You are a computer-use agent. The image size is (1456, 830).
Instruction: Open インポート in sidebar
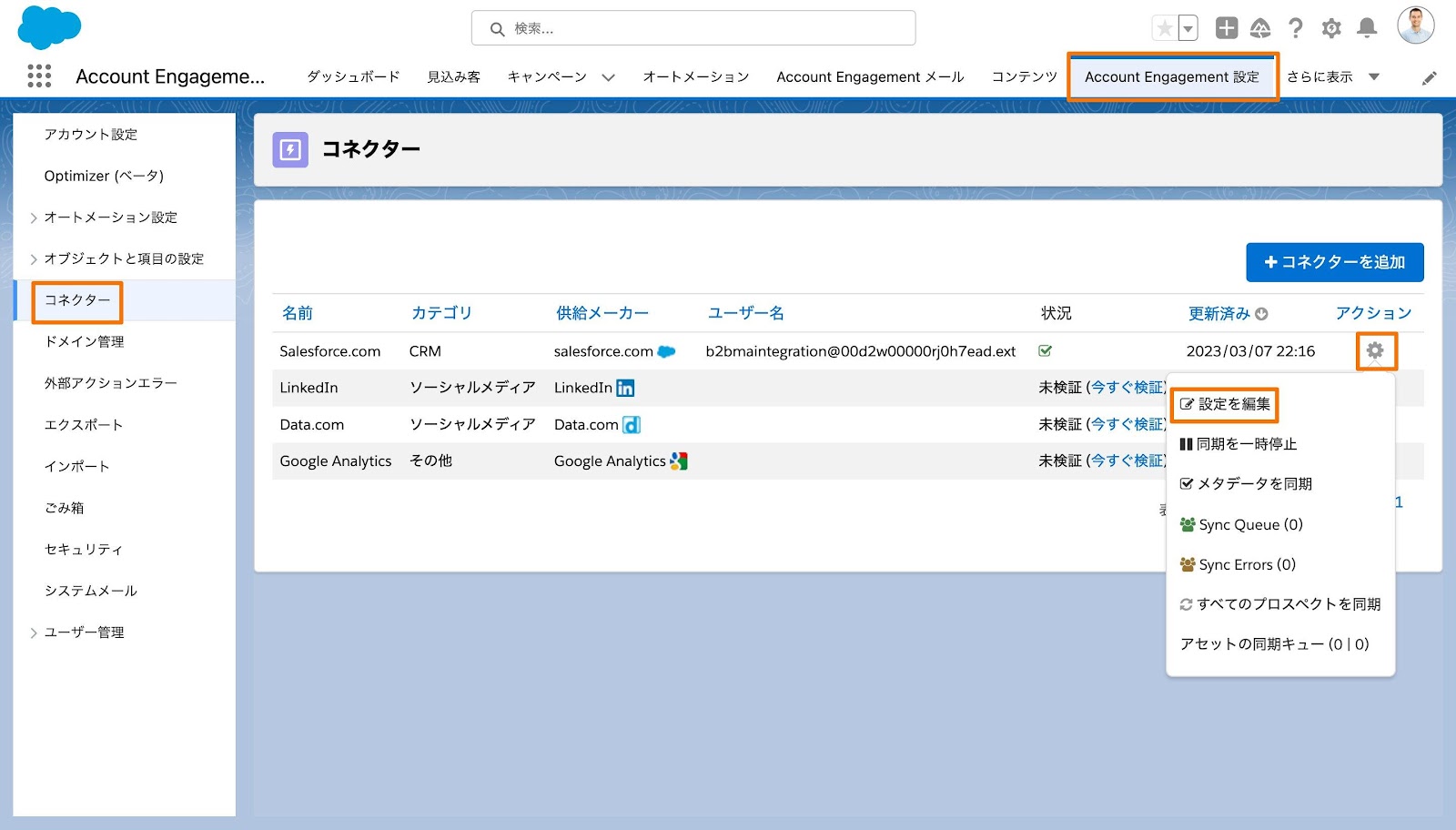point(77,467)
